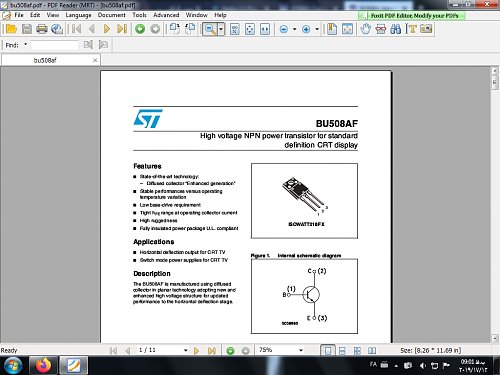This screenshot has height=375, width=500.
Task: Select the Hand tool
Action: [366, 29]
